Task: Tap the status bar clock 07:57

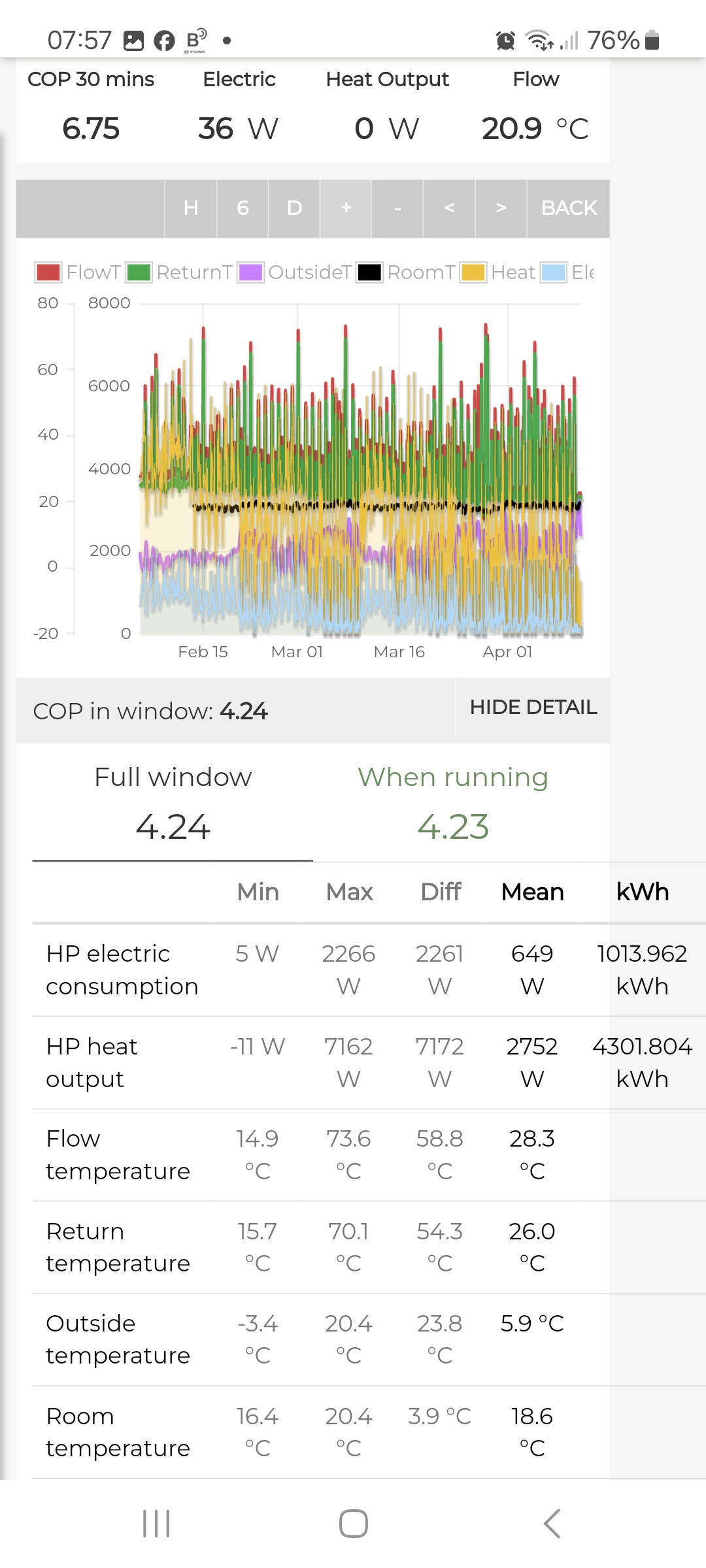Action: click(80, 41)
